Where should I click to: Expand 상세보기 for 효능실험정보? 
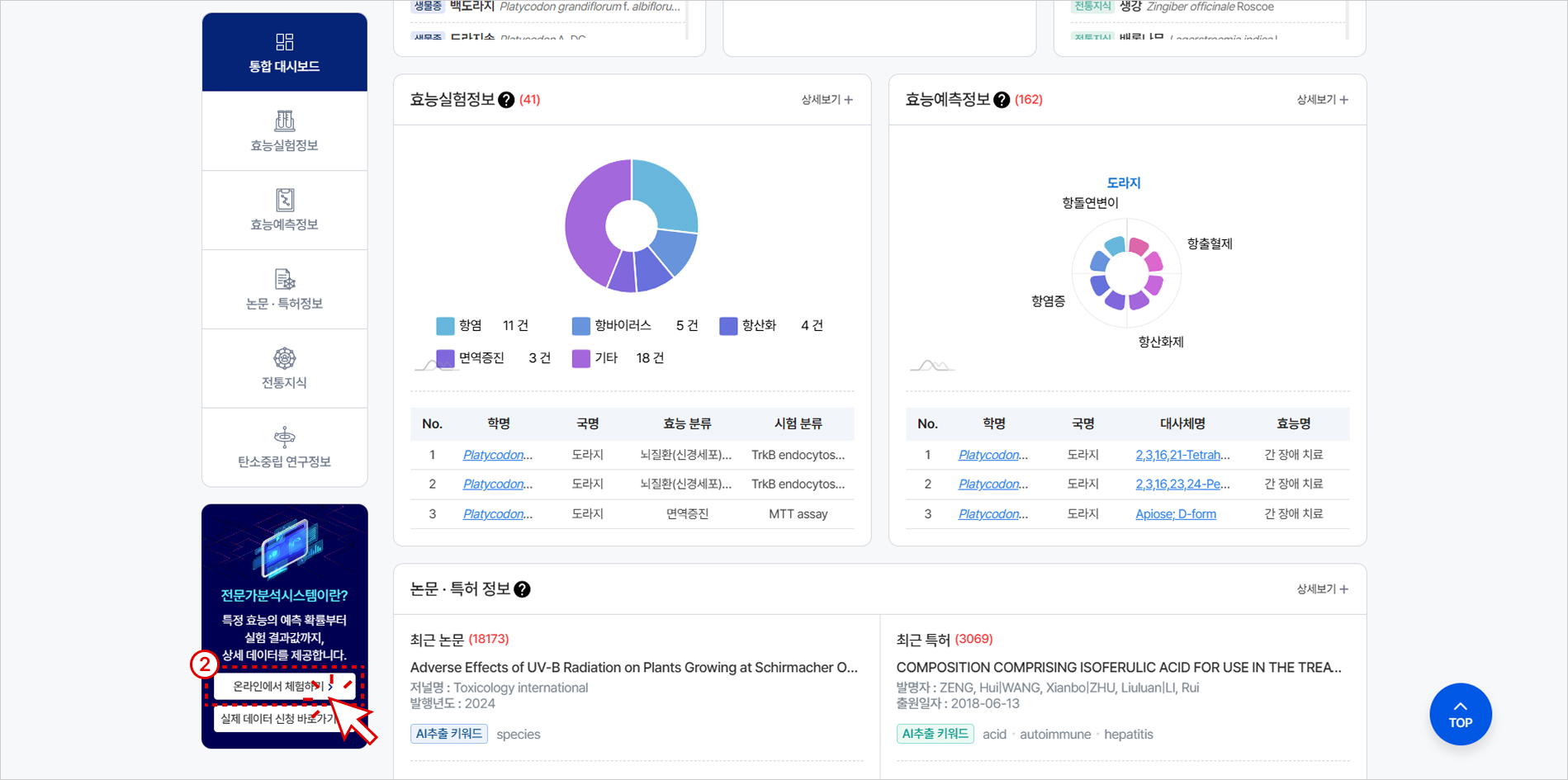pos(825,99)
